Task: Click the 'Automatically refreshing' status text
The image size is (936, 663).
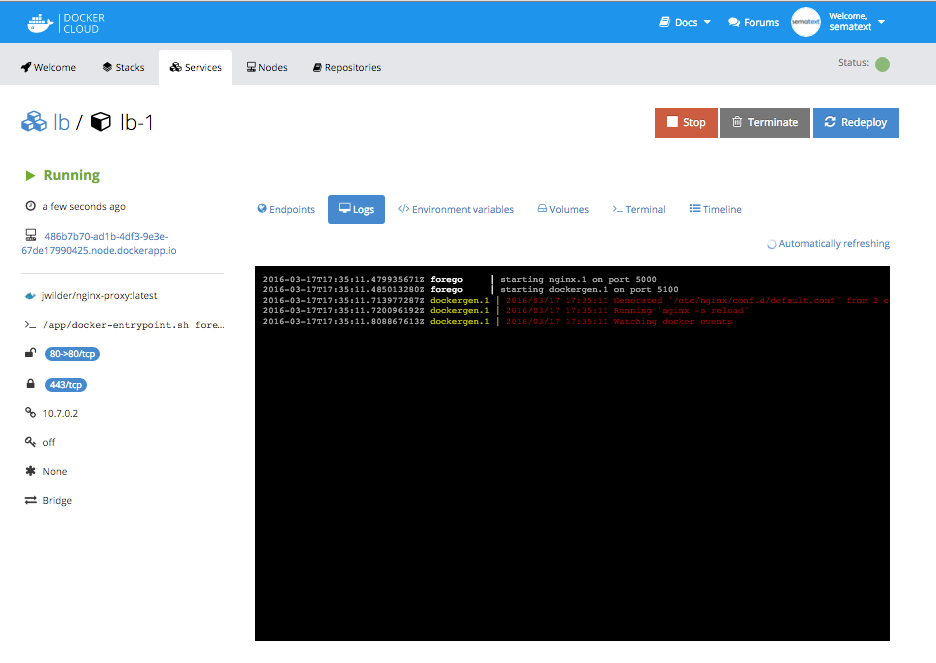Action: click(834, 243)
